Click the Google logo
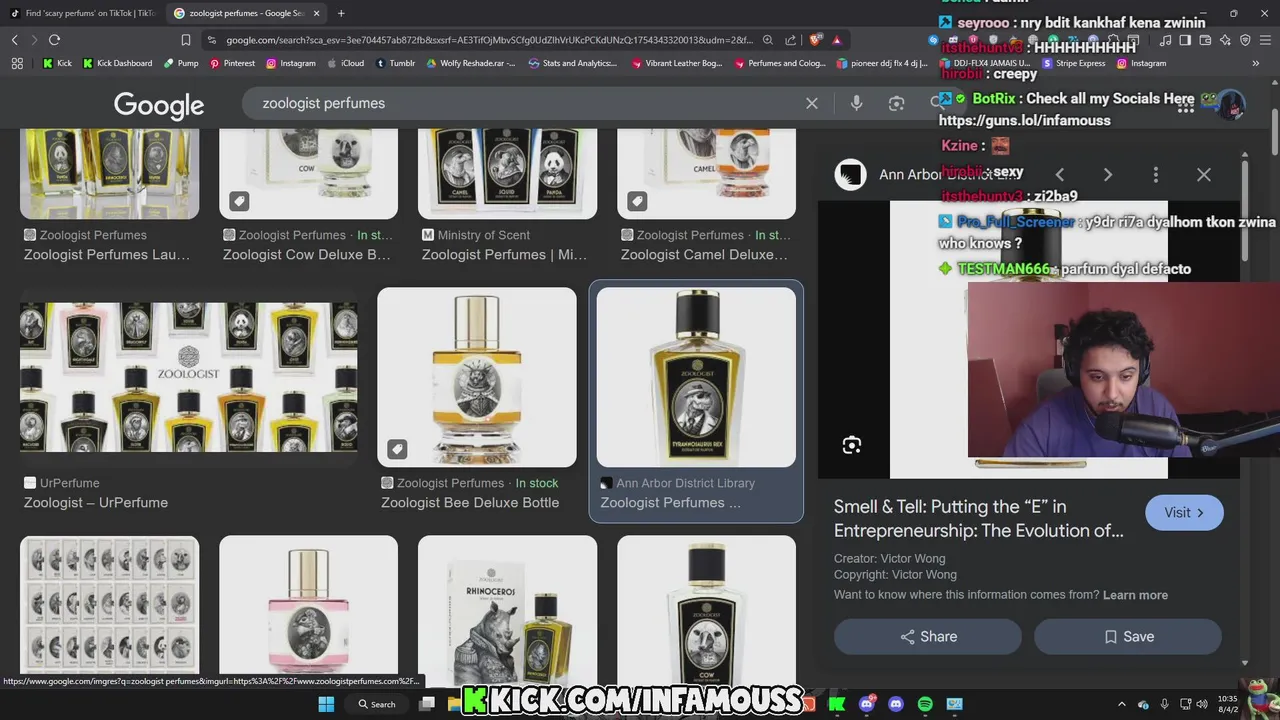1280x720 pixels. 159,104
